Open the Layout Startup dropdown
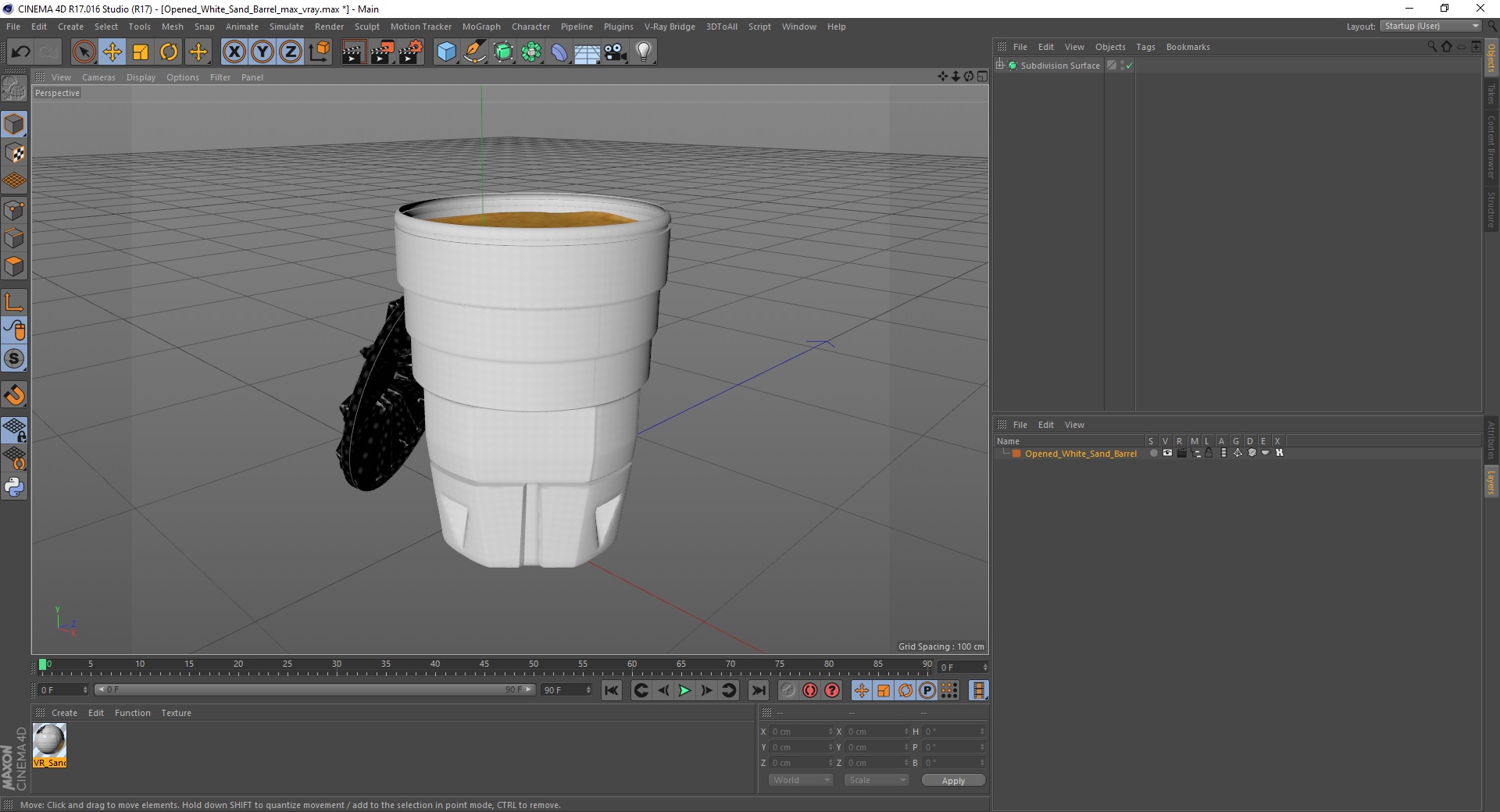 tap(1431, 26)
